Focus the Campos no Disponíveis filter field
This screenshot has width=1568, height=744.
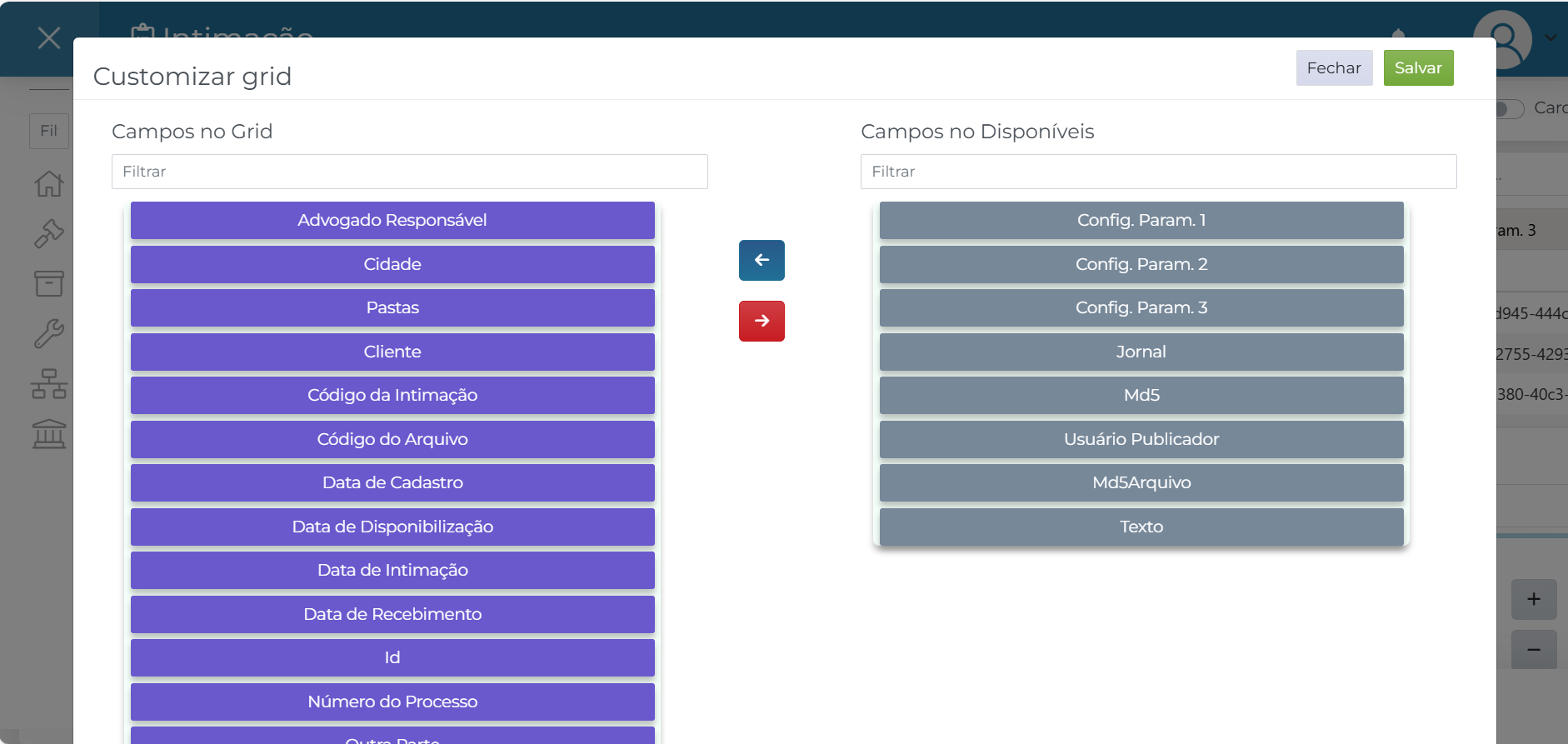pyautogui.click(x=1158, y=172)
